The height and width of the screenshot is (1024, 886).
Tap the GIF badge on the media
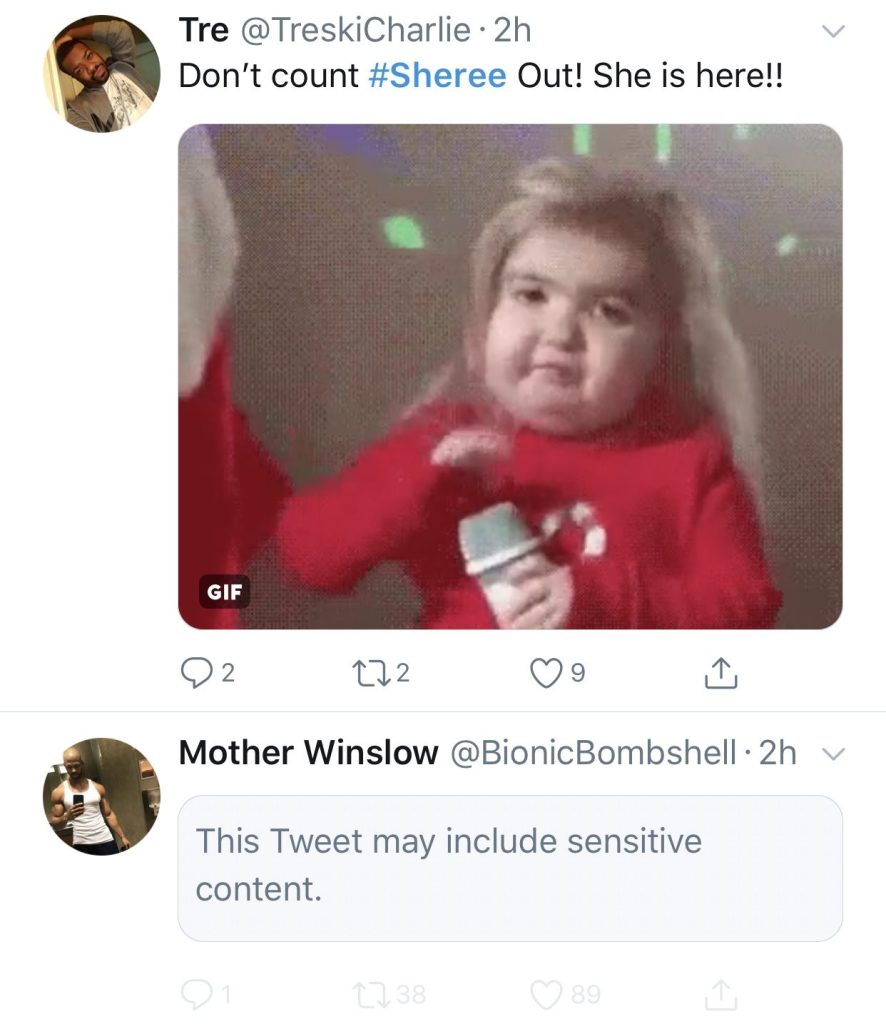pyautogui.click(x=224, y=592)
